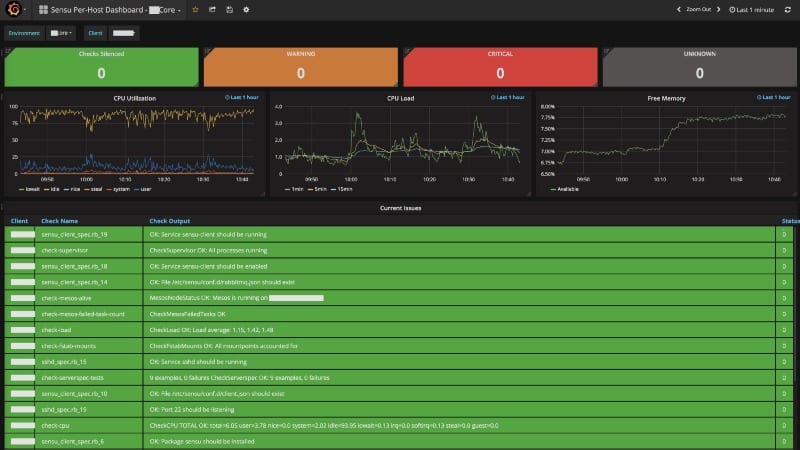Viewport: 800px width, 450px height.
Task: Toggle the Available series in Free Memory legend
Action: (565, 189)
